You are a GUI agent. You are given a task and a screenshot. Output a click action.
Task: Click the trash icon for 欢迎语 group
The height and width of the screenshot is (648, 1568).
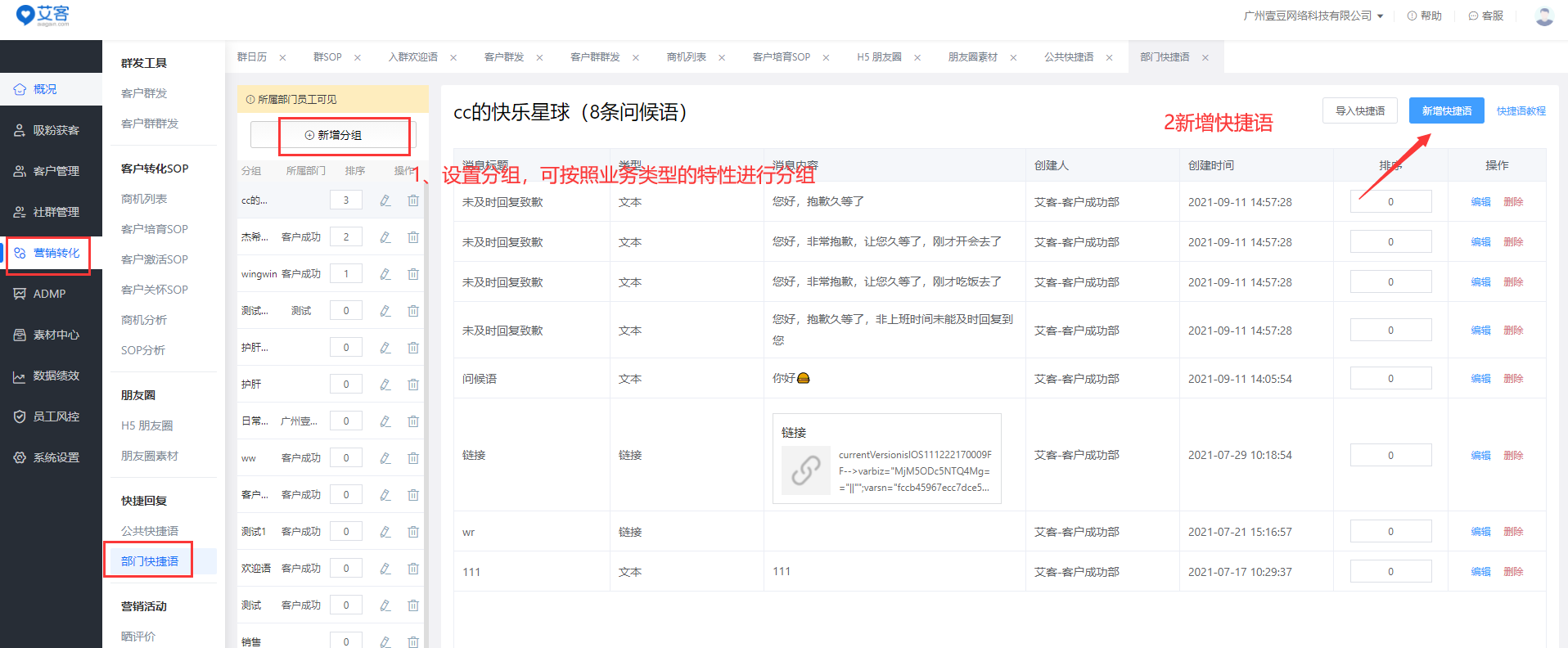tap(413, 569)
